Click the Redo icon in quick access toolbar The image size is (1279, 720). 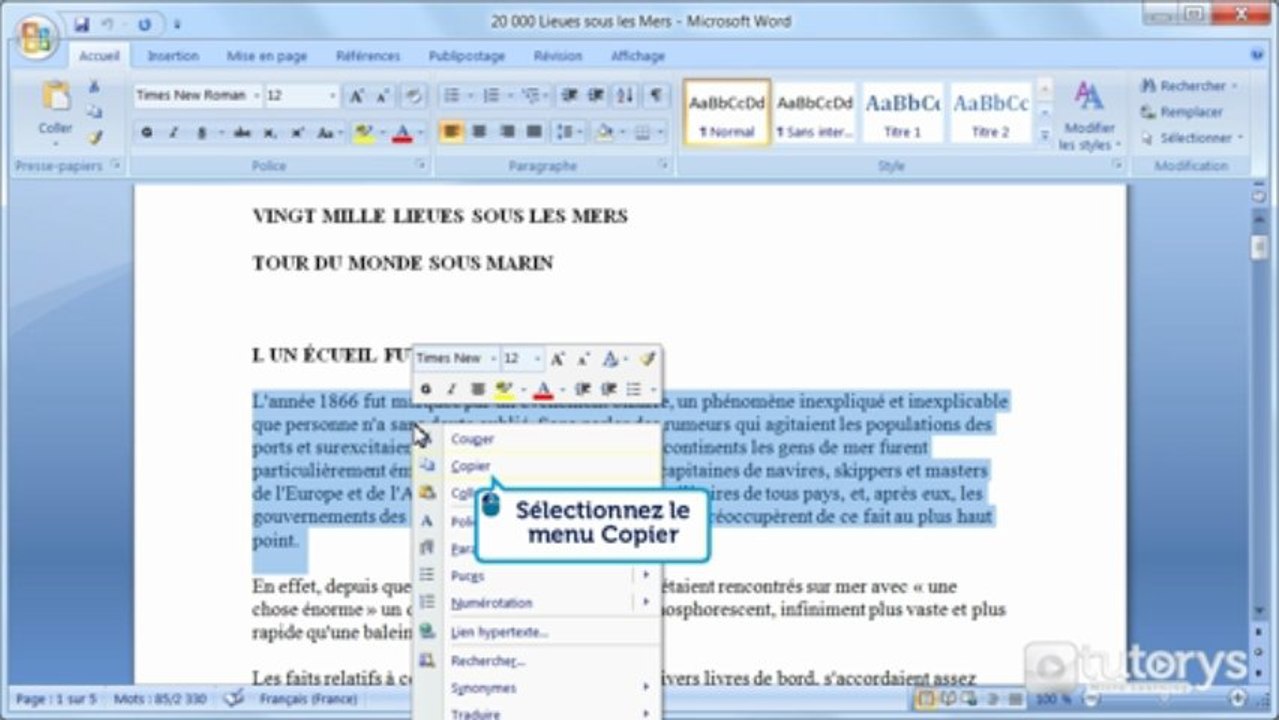tap(144, 23)
